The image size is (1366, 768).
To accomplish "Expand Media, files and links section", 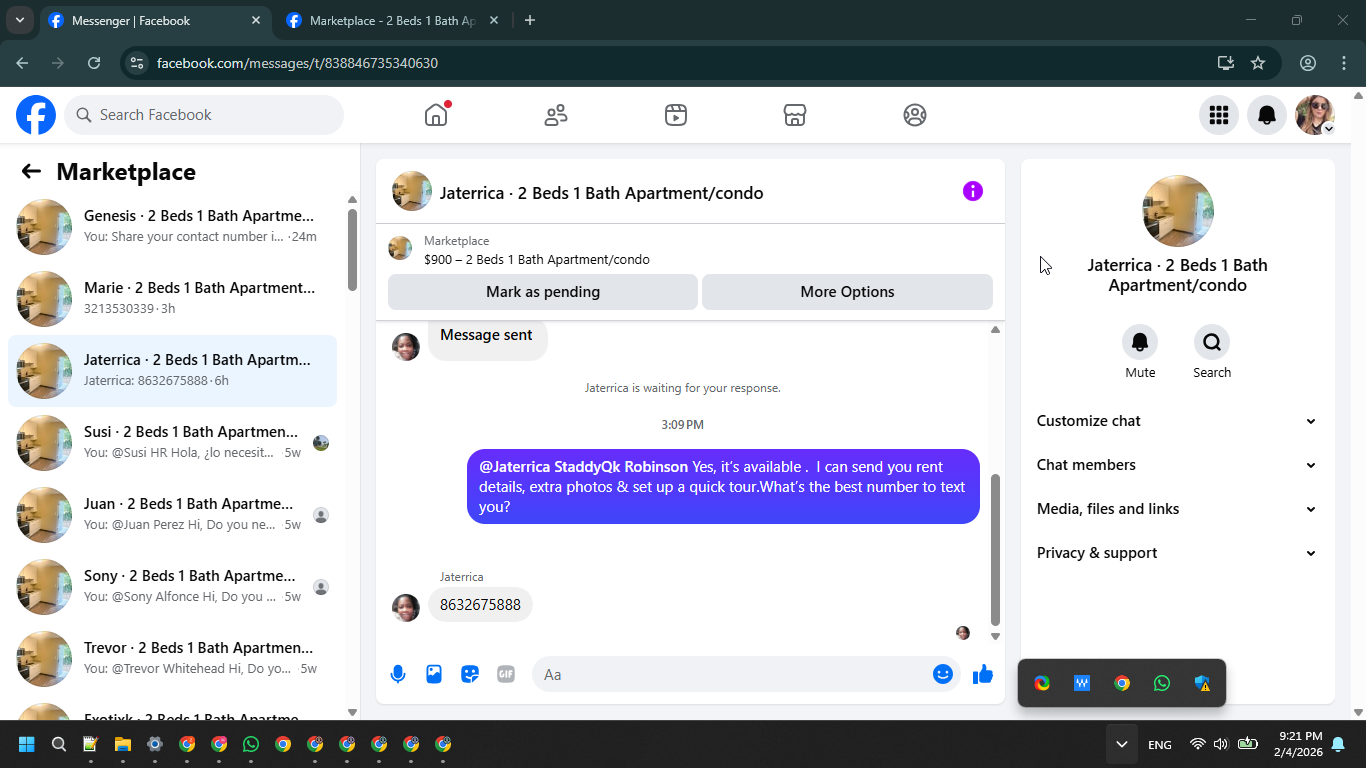I will (x=1177, y=509).
